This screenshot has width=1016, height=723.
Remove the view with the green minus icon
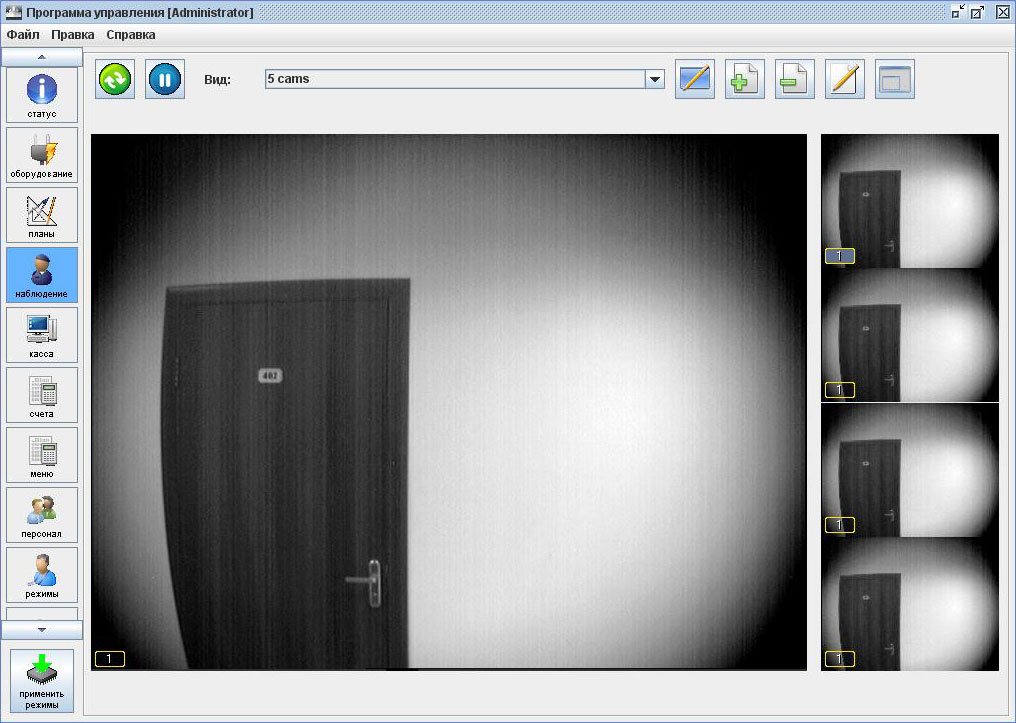pyautogui.click(x=794, y=79)
